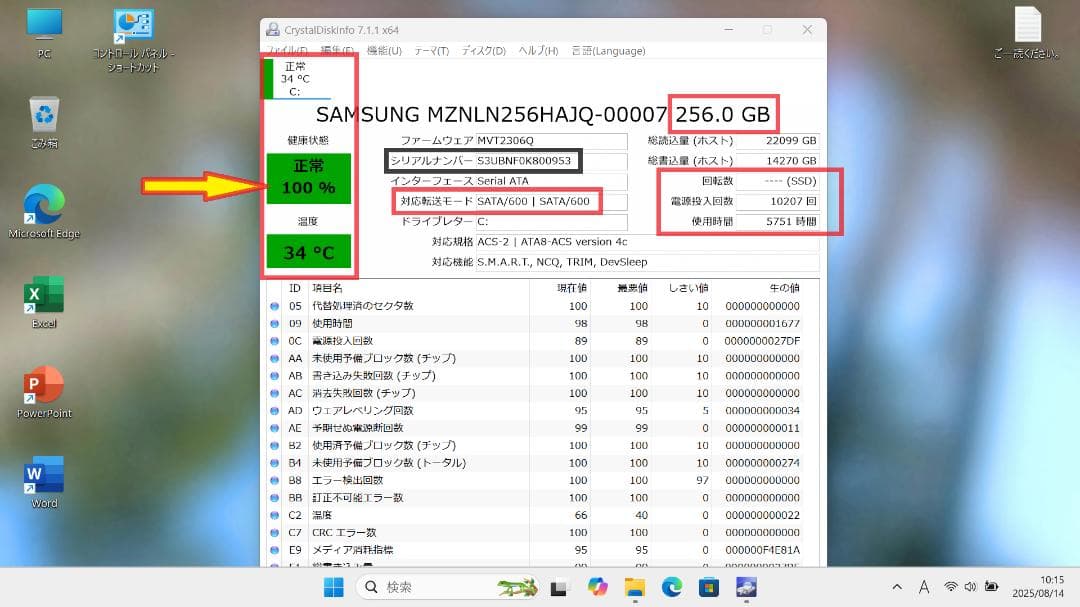This screenshot has width=1080, height=607.
Task: Open Excel from the desktop shortcut
Action: 42,296
